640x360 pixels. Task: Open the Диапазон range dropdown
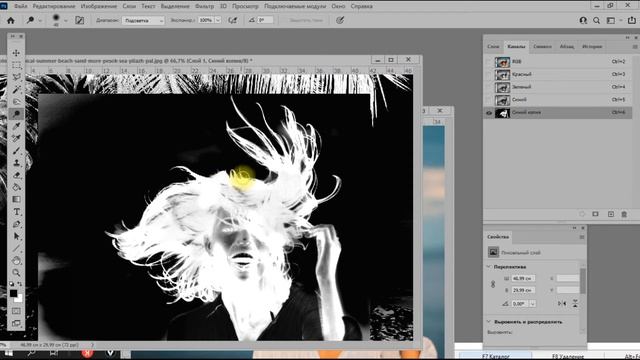coord(143,20)
